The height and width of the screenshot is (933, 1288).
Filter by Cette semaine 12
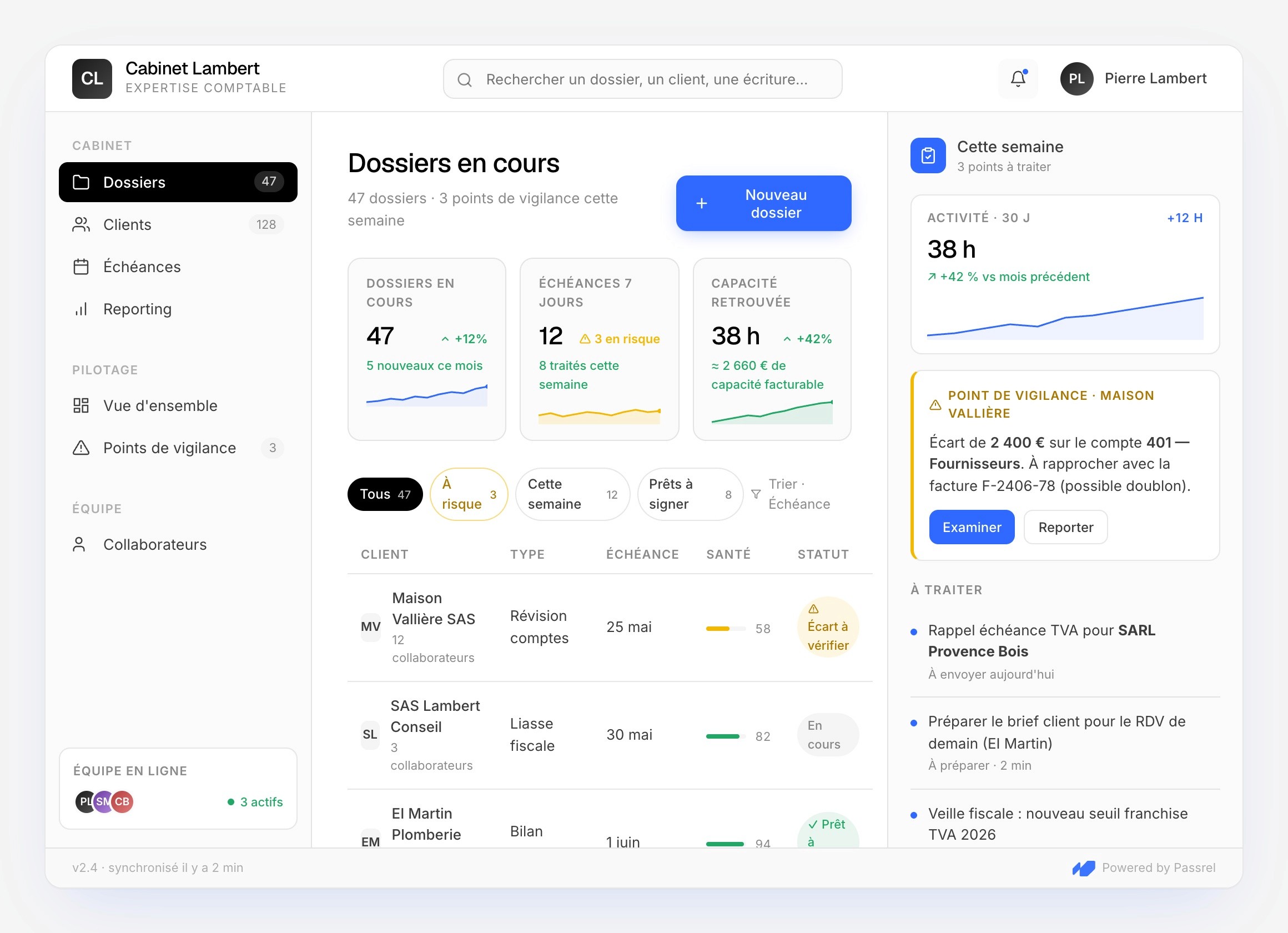click(572, 494)
